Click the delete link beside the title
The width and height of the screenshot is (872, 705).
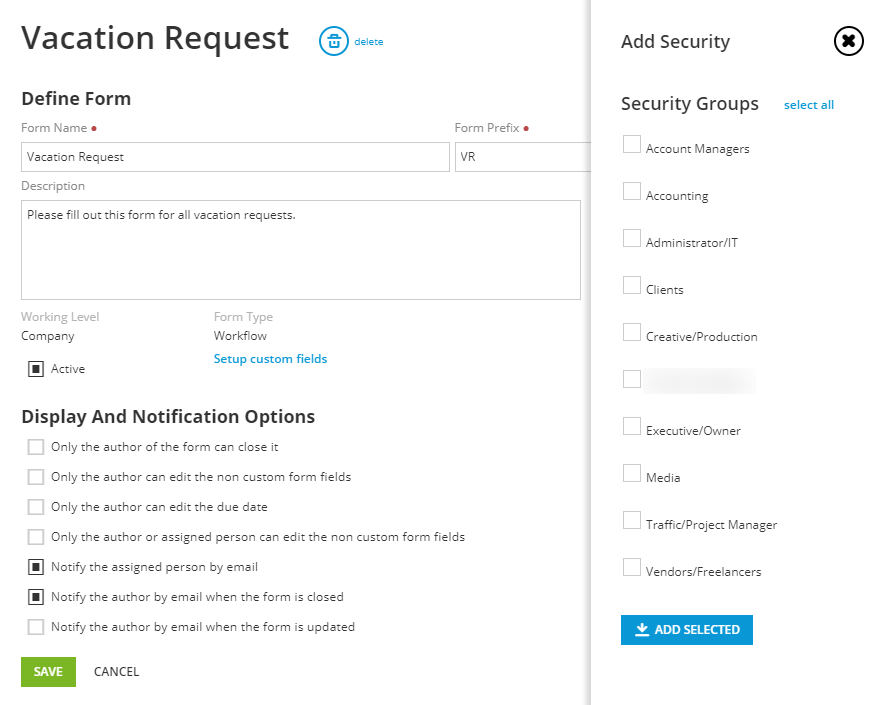368,42
